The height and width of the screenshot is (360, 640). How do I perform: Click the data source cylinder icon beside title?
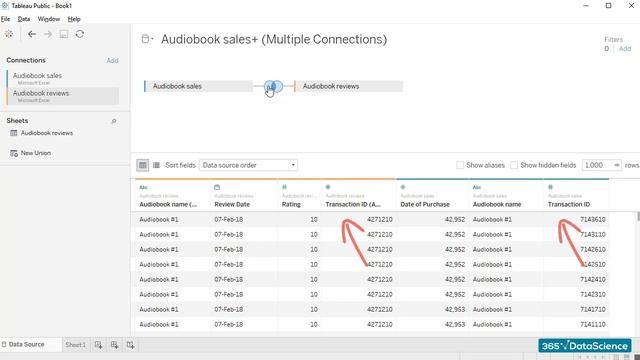pyautogui.click(x=145, y=39)
